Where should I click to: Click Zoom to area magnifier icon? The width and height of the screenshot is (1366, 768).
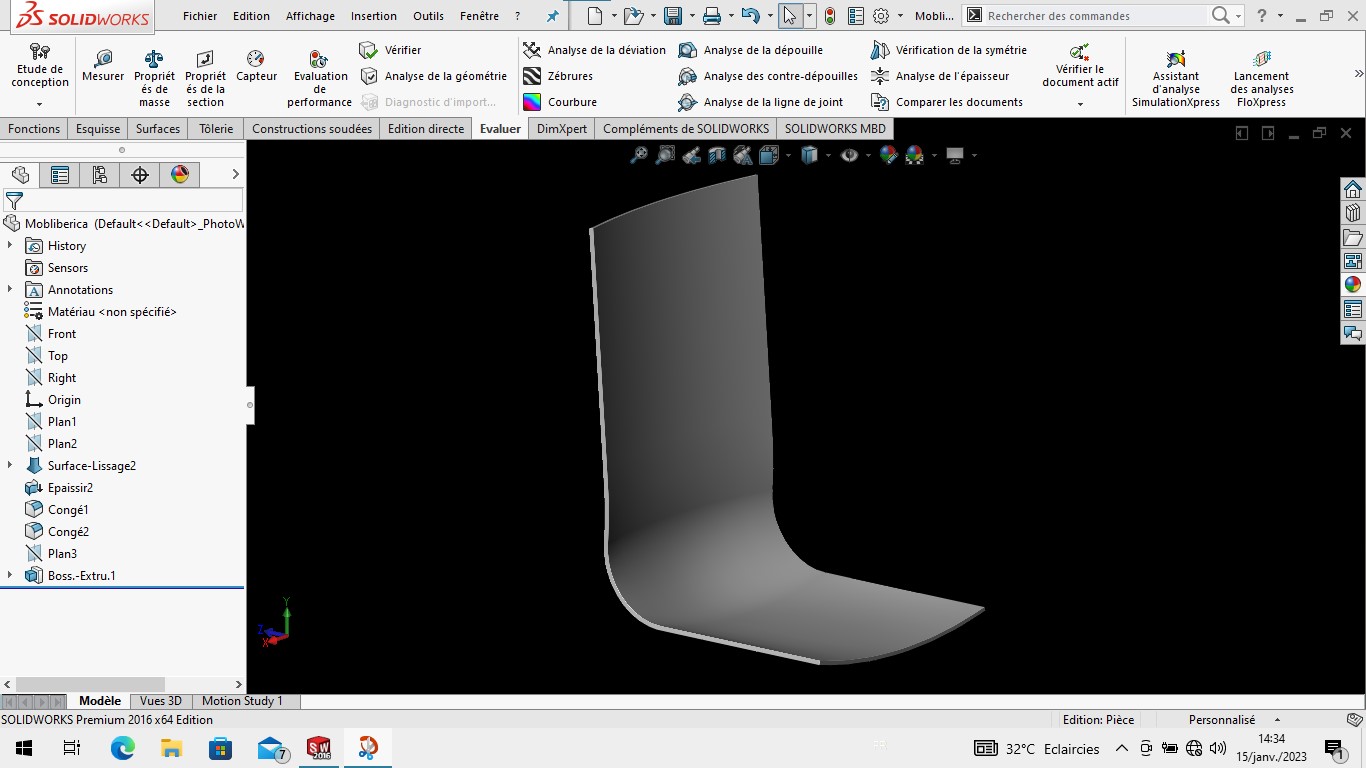coord(665,155)
